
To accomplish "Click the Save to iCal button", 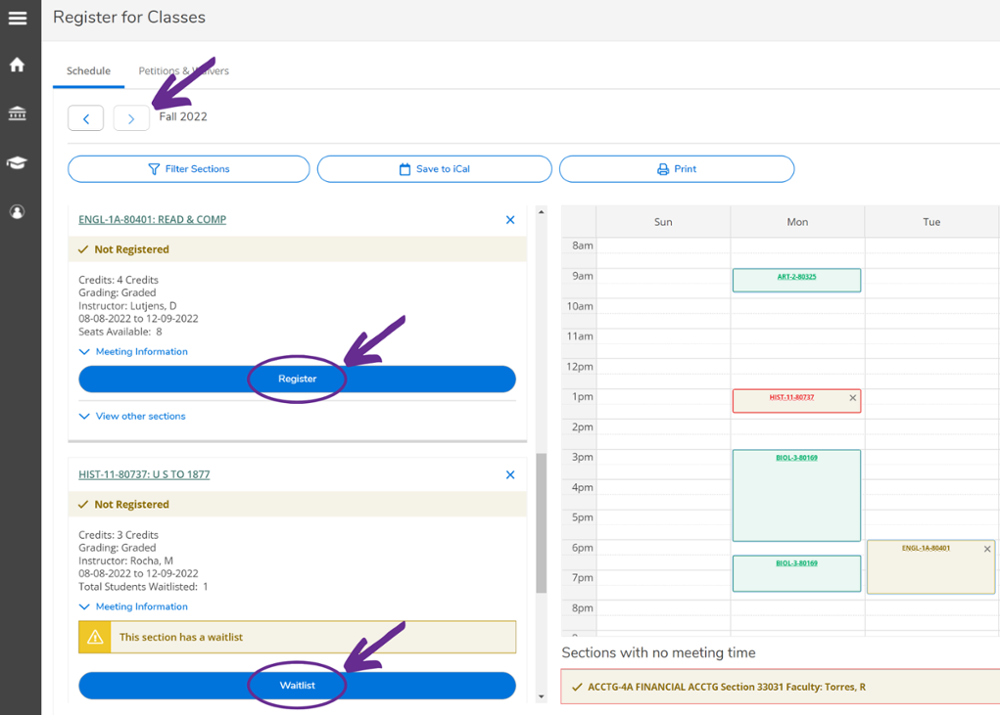I will tap(434, 169).
